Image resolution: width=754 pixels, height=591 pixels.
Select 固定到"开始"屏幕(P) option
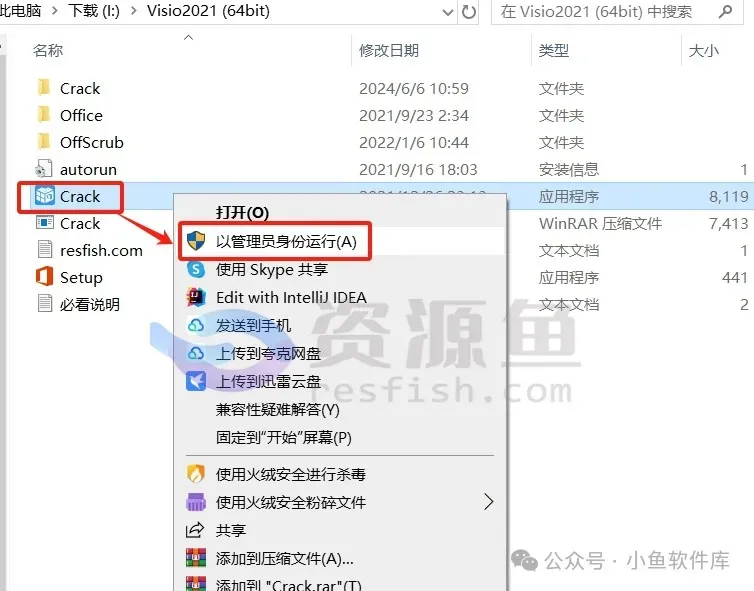284,438
